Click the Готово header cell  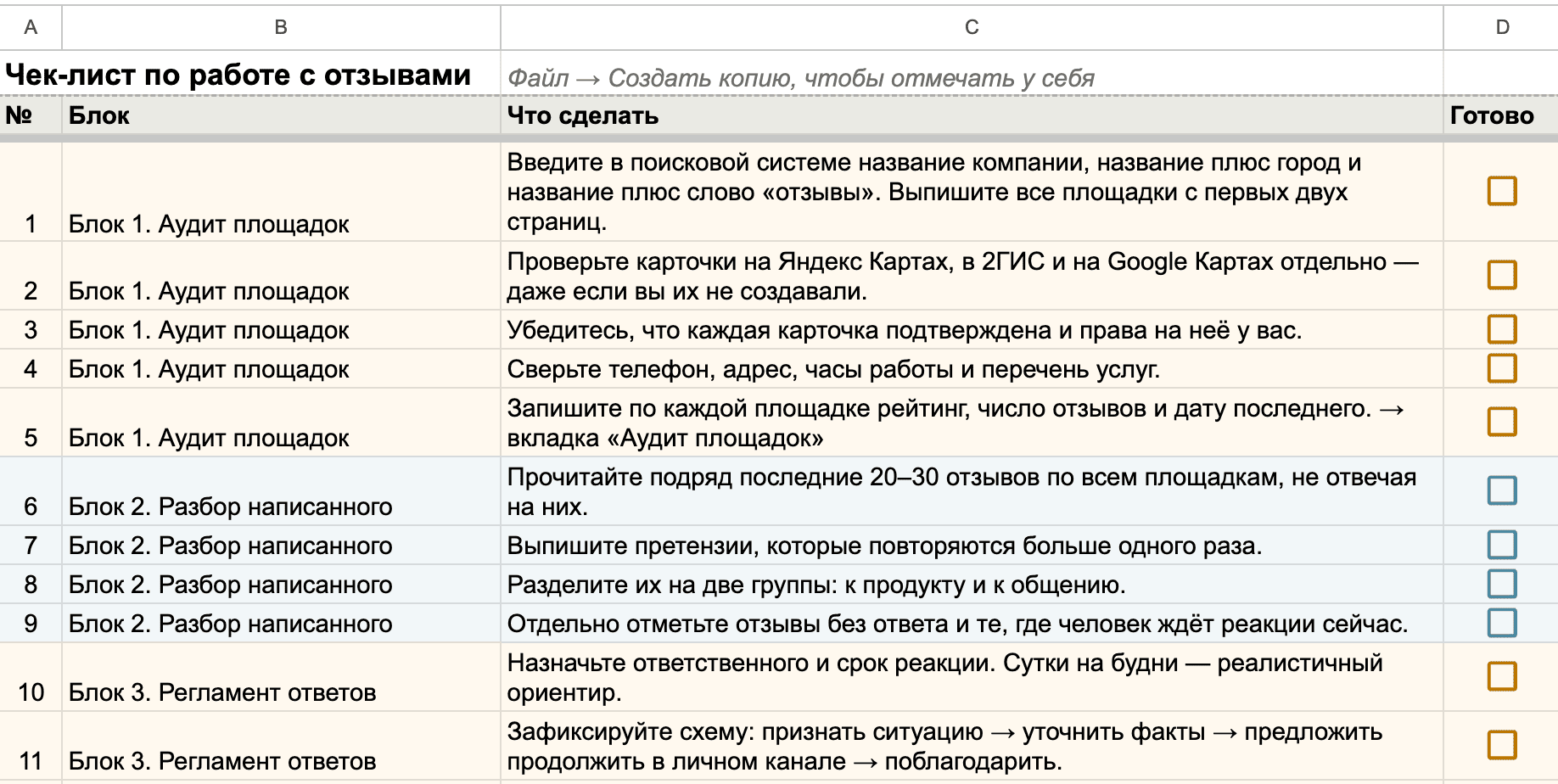click(x=1501, y=115)
